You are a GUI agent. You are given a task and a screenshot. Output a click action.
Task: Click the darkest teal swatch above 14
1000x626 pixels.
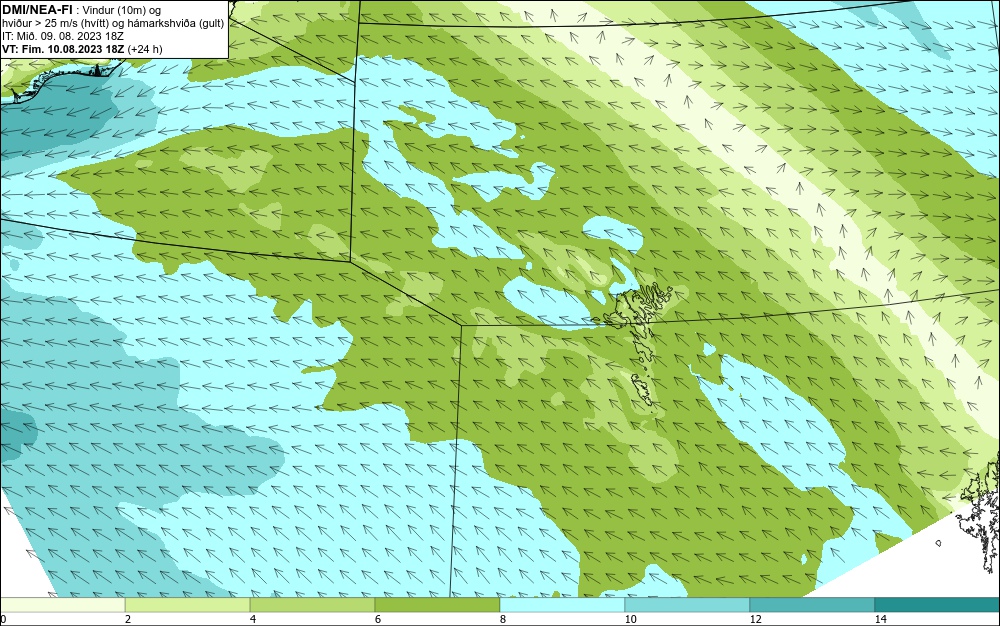[x=938, y=605]
